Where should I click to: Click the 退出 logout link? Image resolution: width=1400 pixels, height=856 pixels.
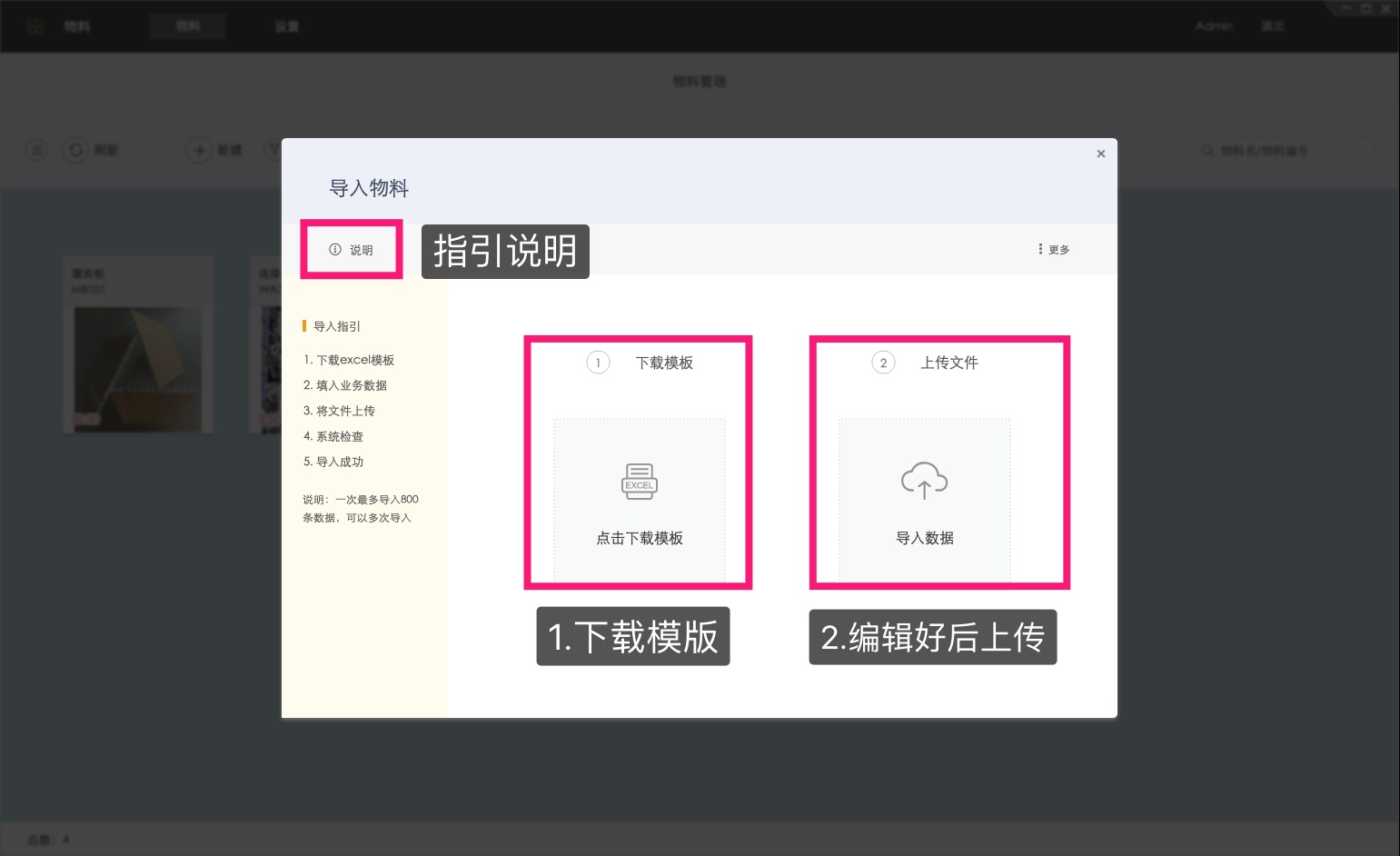coord(1273,25)
